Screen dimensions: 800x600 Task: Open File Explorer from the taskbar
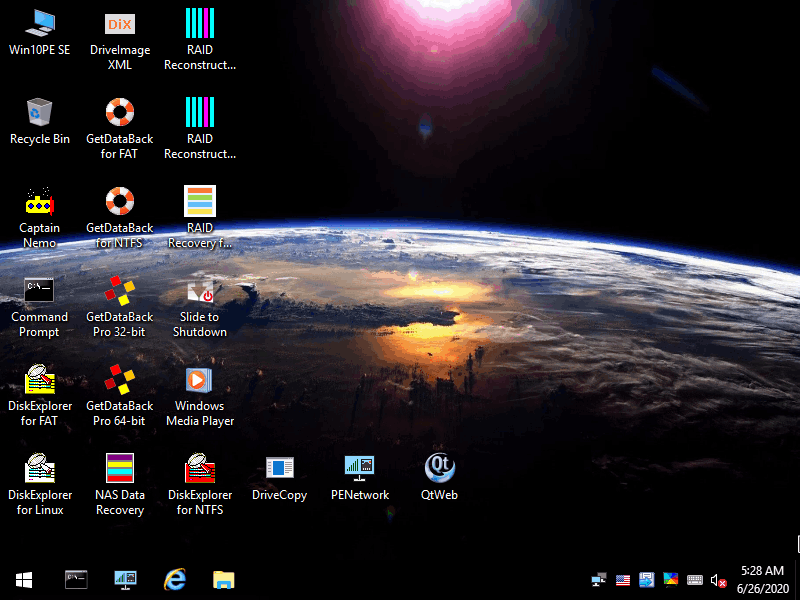(224, 579)
